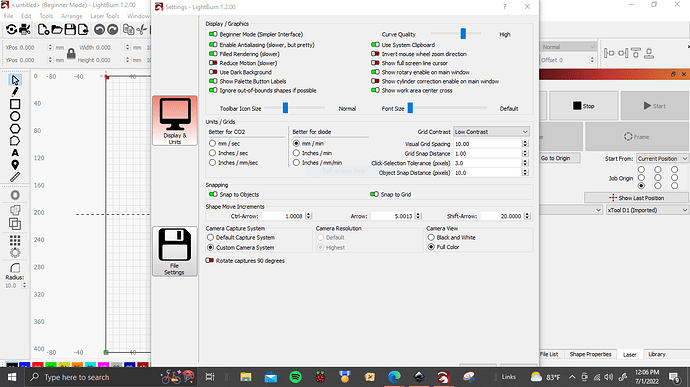Select Black and White camera view

coord(431,237)
